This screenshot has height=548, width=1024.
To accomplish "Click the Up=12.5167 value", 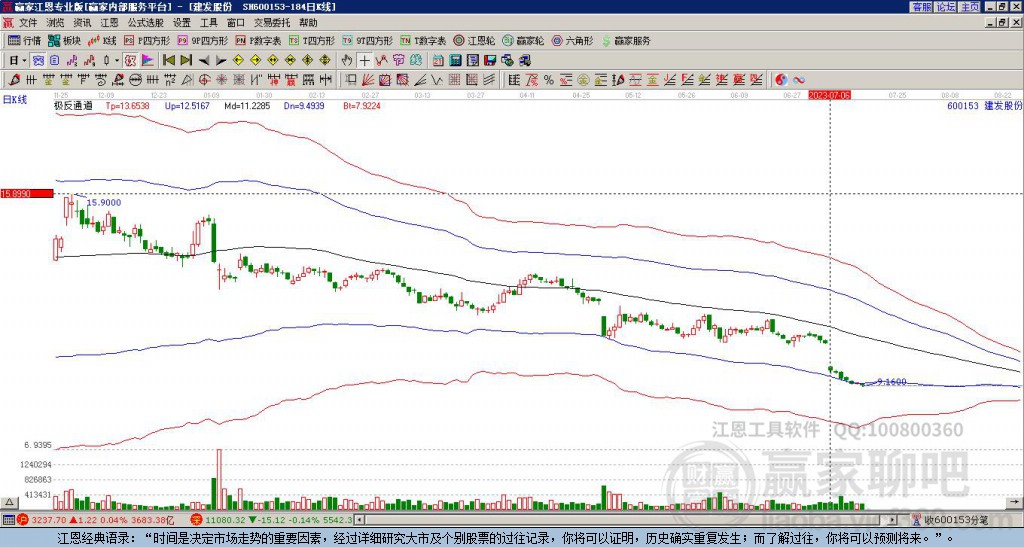I will click(x=187, y=105).
